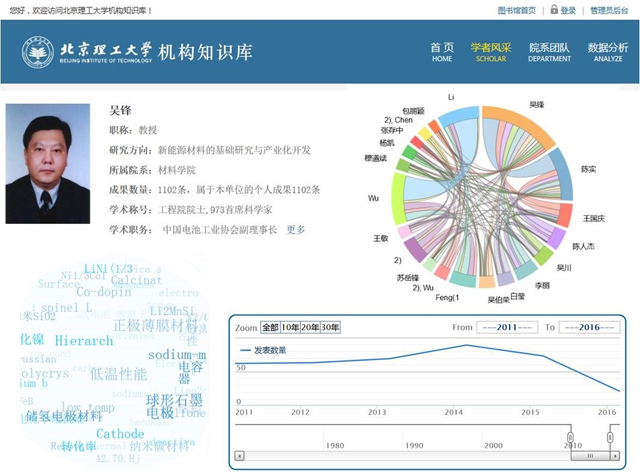Set chart zoom to 全部
640x474 pixels.
(270, 327)
